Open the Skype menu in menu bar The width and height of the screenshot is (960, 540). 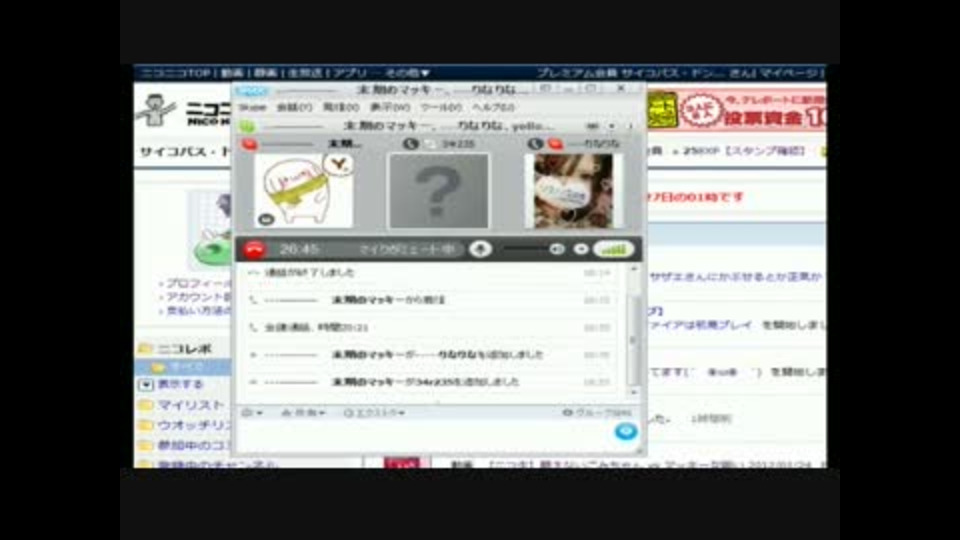[252, 108]
